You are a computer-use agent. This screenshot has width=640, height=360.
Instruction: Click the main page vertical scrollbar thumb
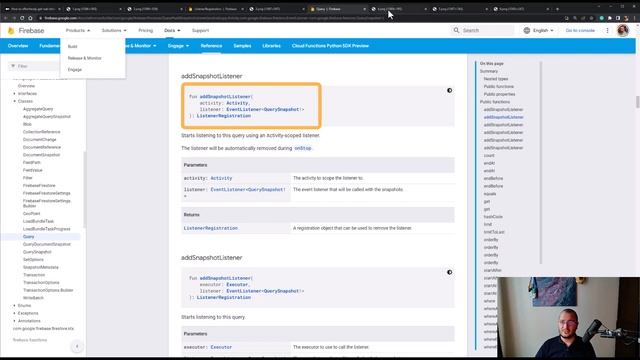click(x=638, y=102)
